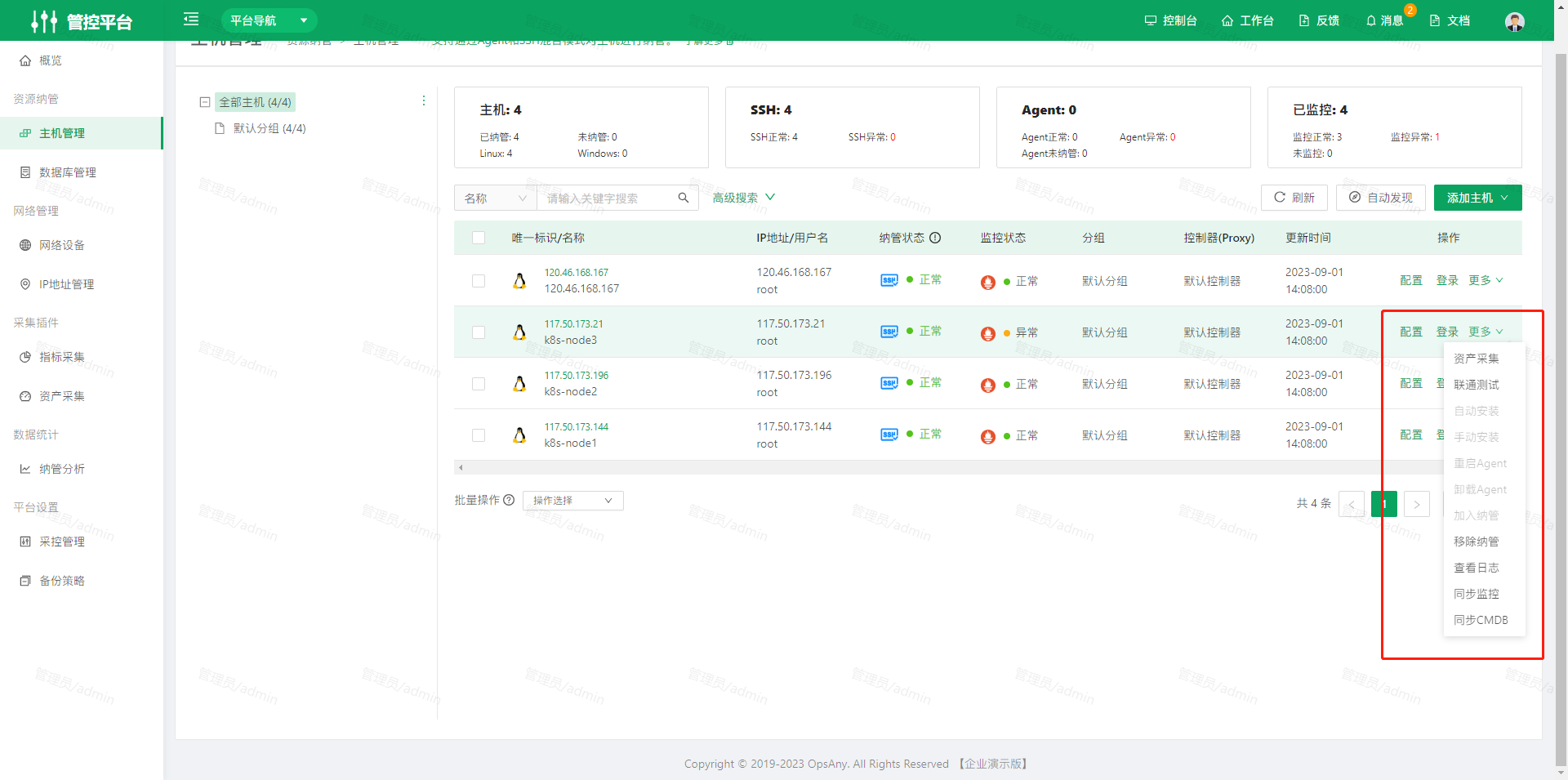Check the k8s-node1 row checkbox
The image size is (1568, 780).
pos(479,435)
